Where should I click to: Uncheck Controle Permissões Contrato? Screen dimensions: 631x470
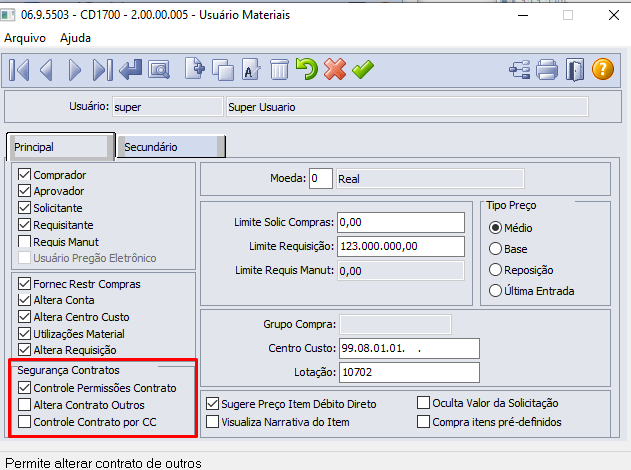(x=25, y=388)
